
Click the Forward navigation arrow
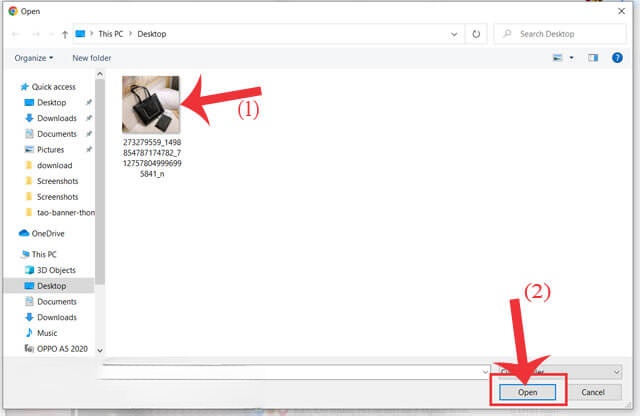36,34
